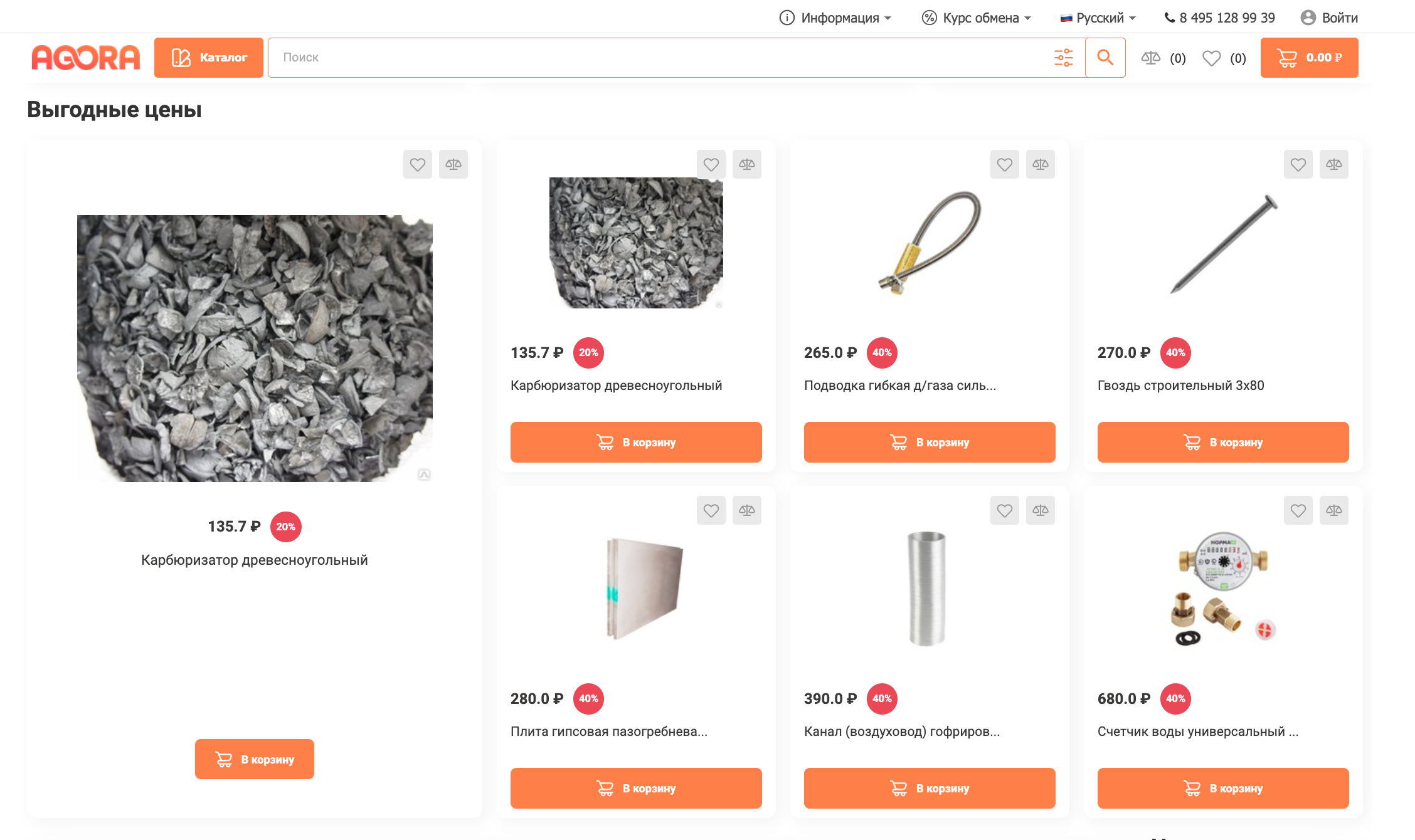Open the Курс обмена dropdown
1415x840 pixels.
pyautogui.click(x=976, y=18)
